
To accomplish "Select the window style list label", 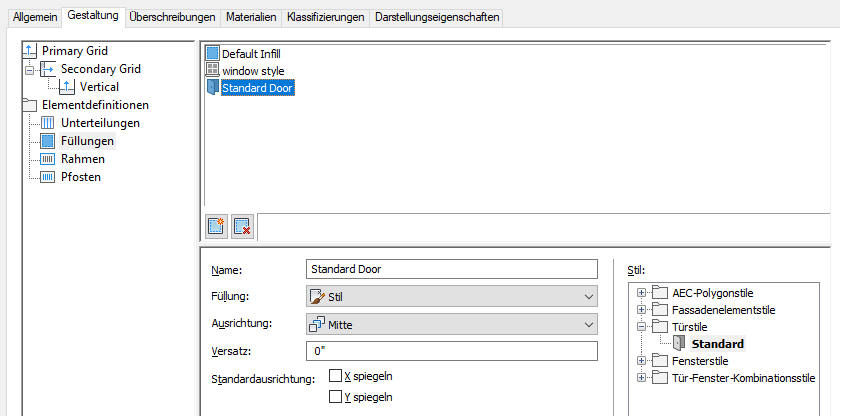I will [x=253, y=70].
